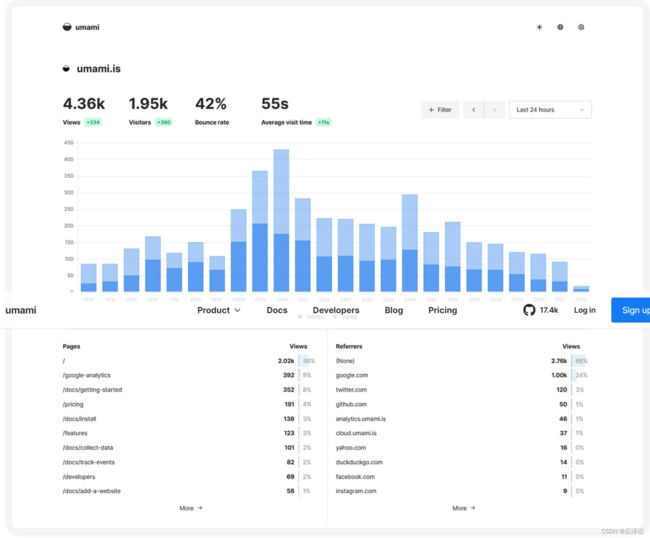Select the google.com referrer row
Viewport: 650px width, 538px height.
coord(462,375)
